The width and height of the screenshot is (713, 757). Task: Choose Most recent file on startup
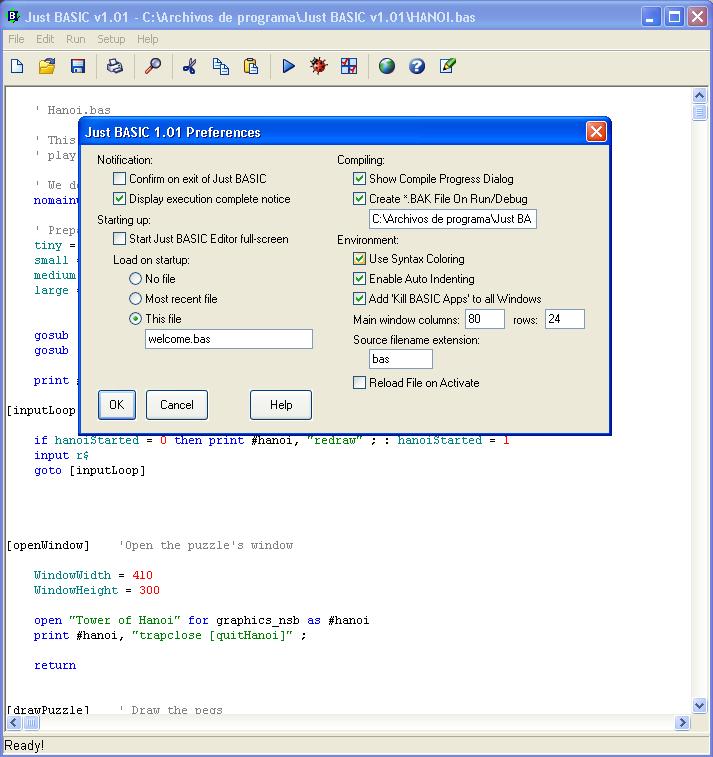(x=136, y=298)
